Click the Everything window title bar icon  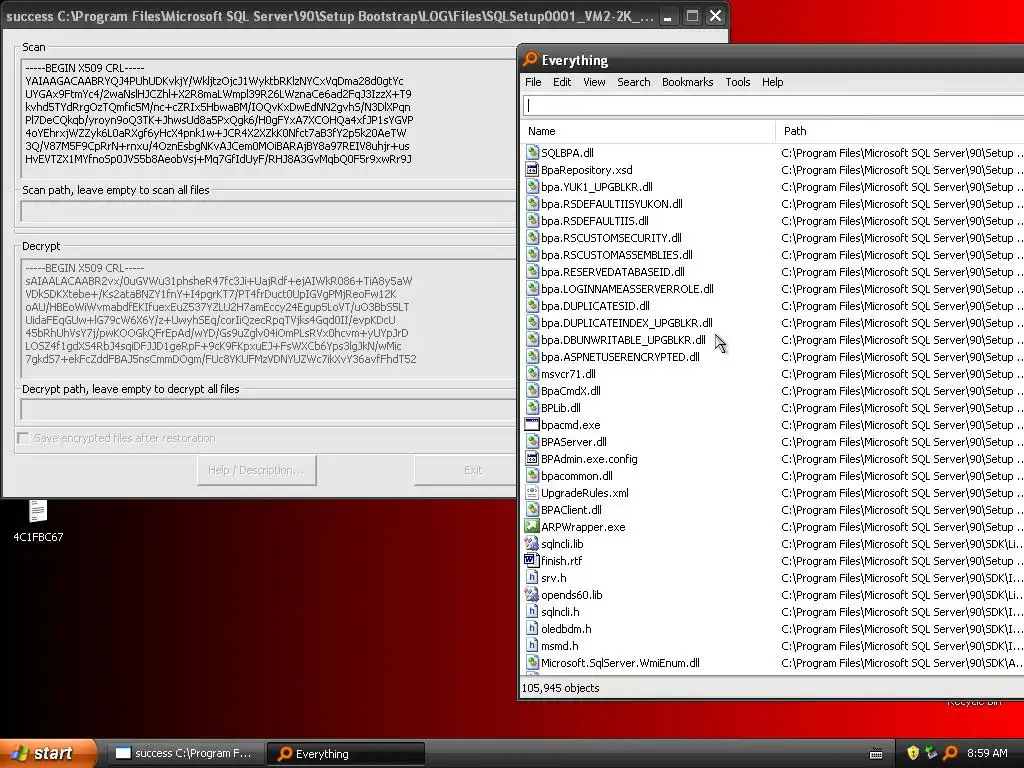tap(530, 59)
